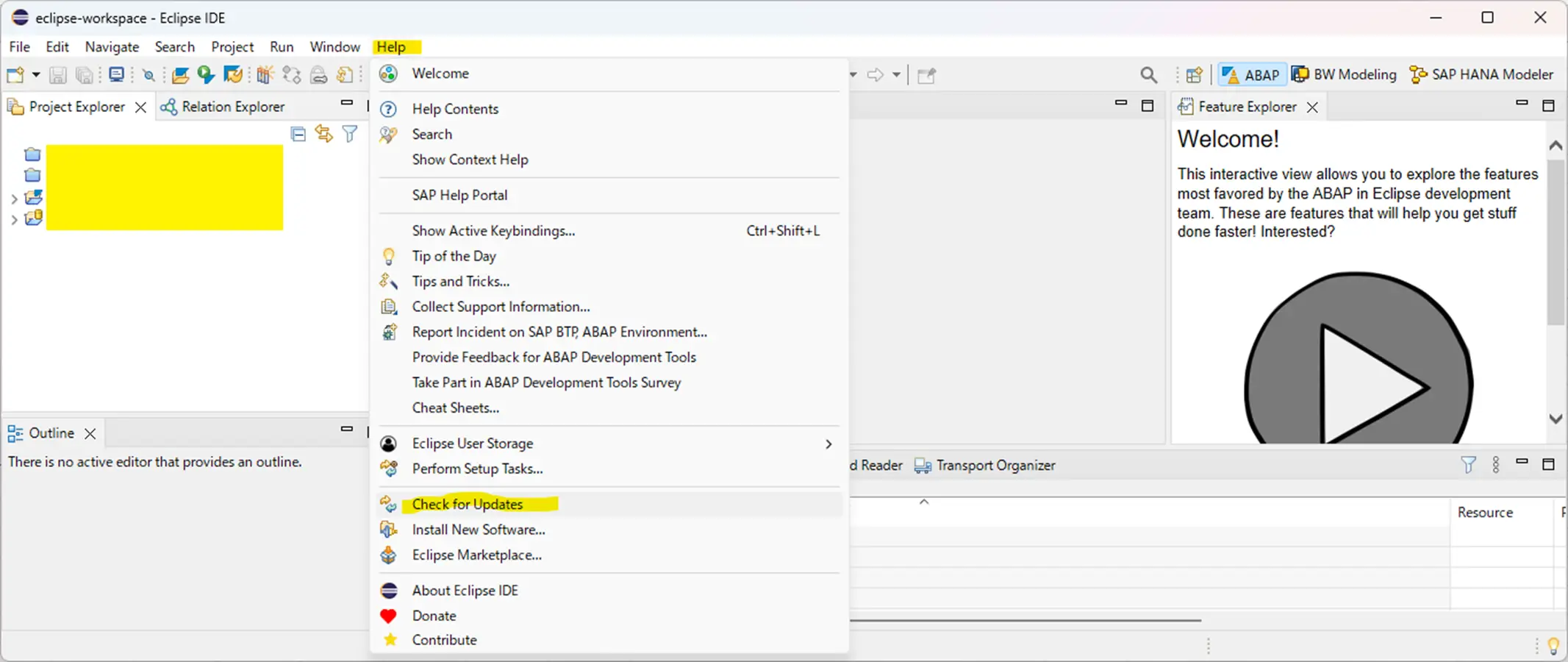Select the Relation Explorer tab

[x=223, y=107]
